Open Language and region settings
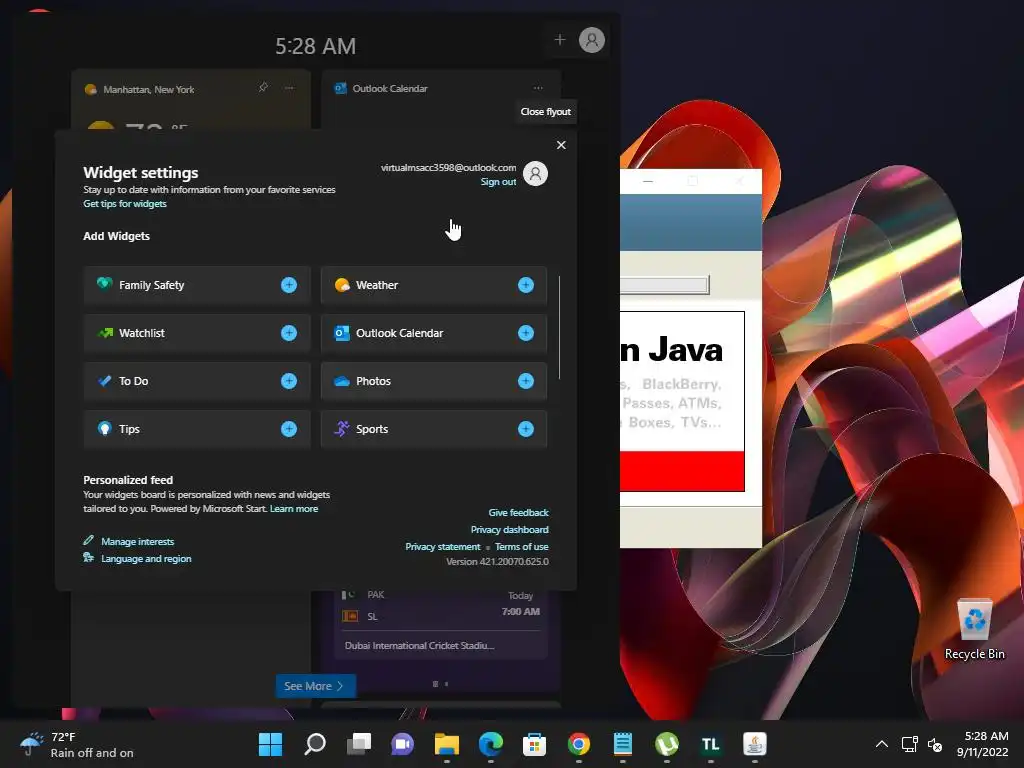Screen dimensions: 1024x768 point(146,558)
